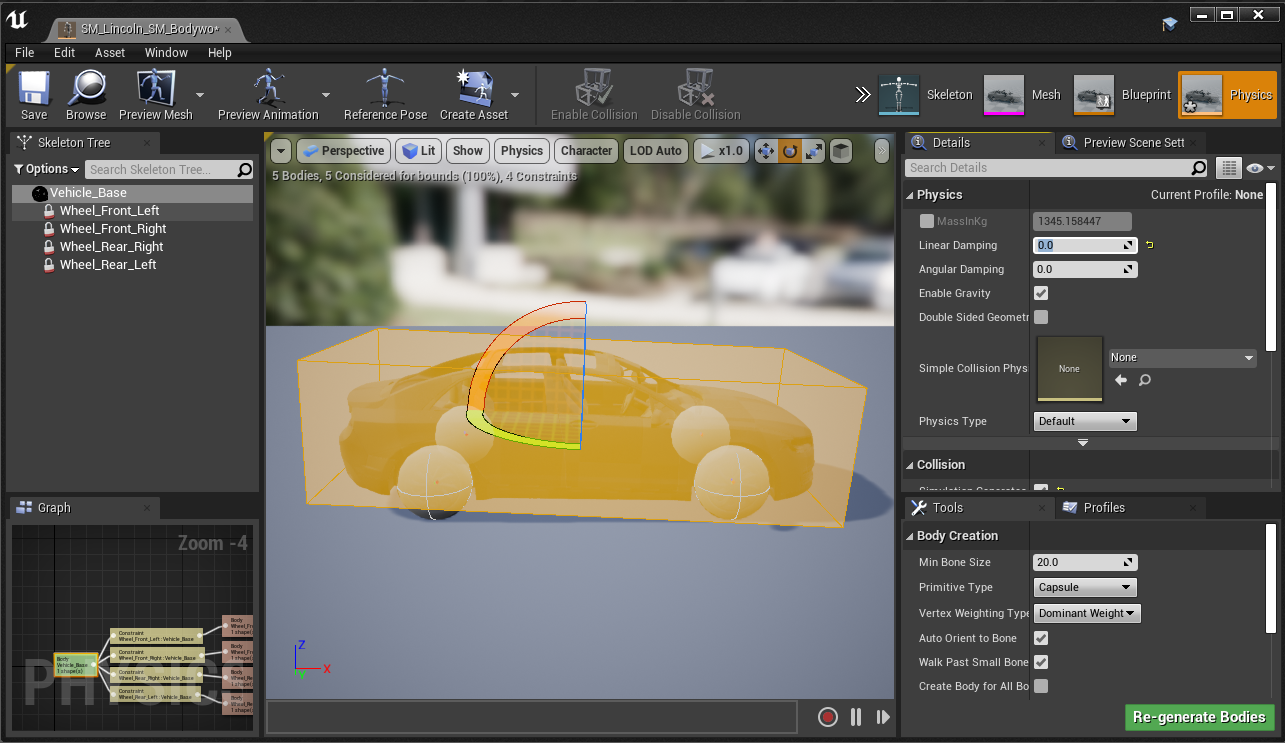The width and height of the screenshot is (1285, 743).
Task: Select Wheel_Rear_Right in Skeleton Tree
Action: [x=111, y=247]
